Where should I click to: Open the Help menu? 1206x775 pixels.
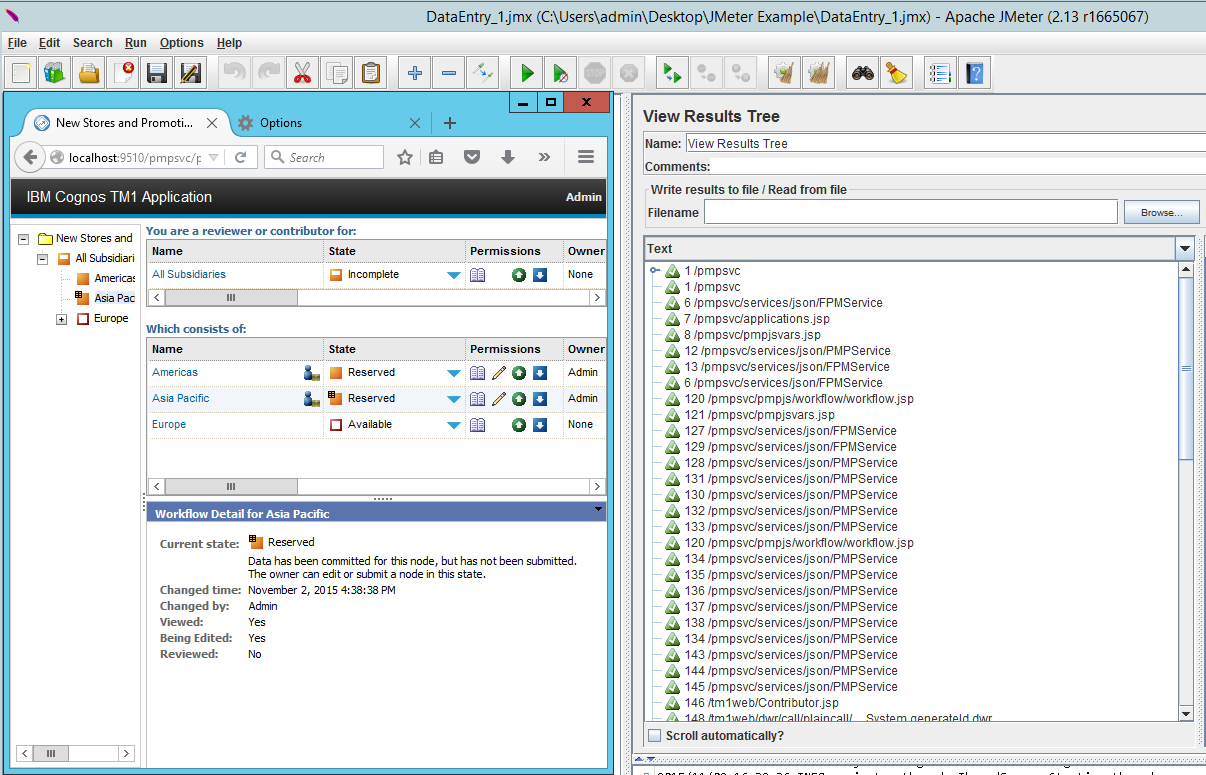[229, 43]
